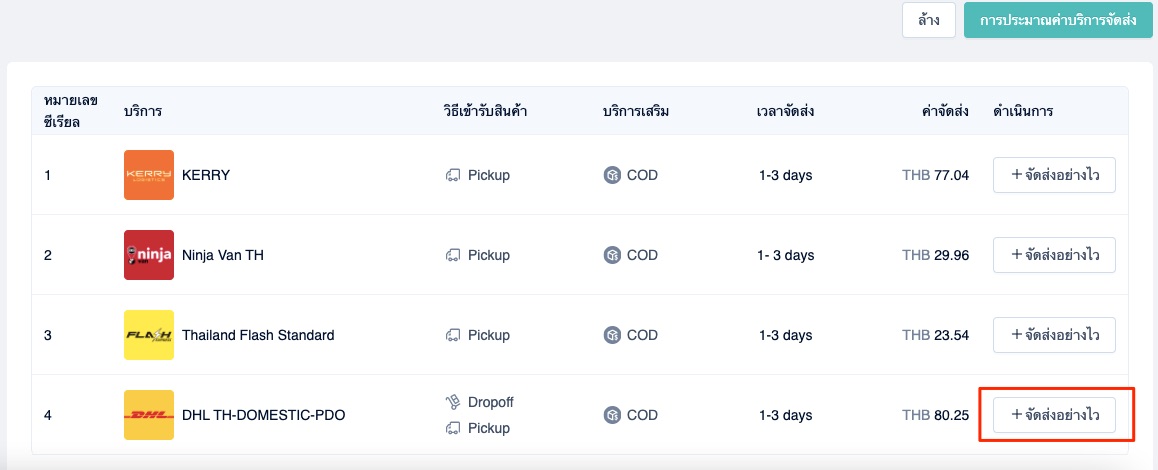Click the บริการ column header
Image resolution: width=1158 pixels, height=470 pixels.
[x=143, y=112]
